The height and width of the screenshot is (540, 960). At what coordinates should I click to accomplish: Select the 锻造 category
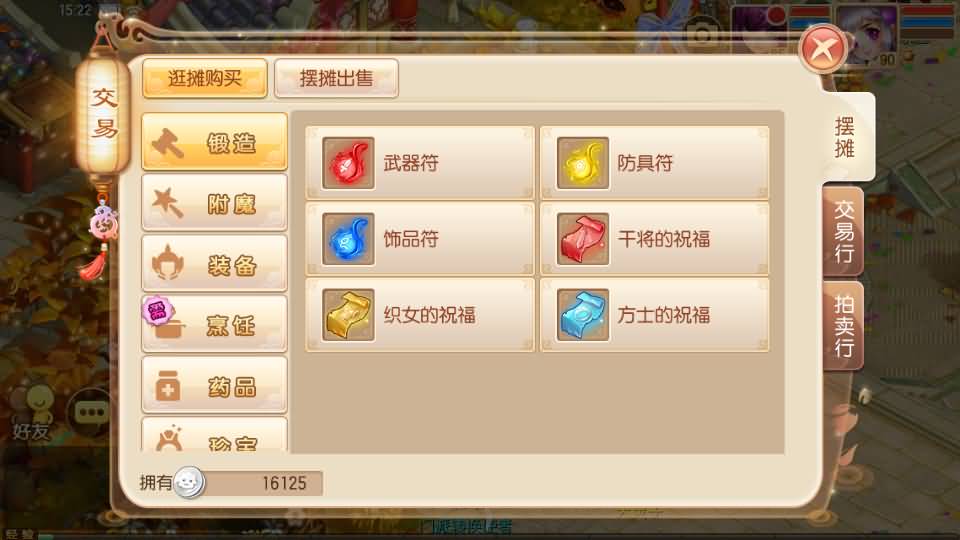pos(214,142)
